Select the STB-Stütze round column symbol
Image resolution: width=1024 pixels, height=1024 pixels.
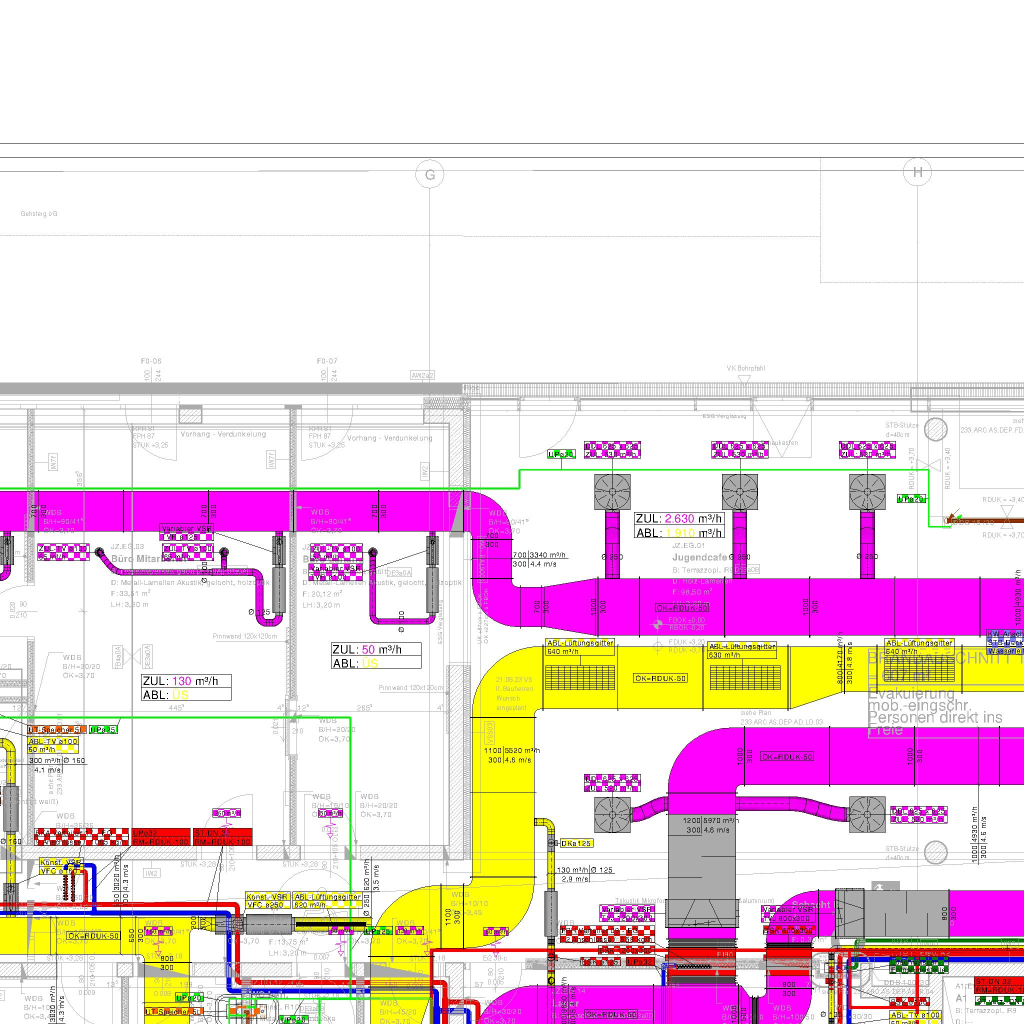(x=936, y=430)
